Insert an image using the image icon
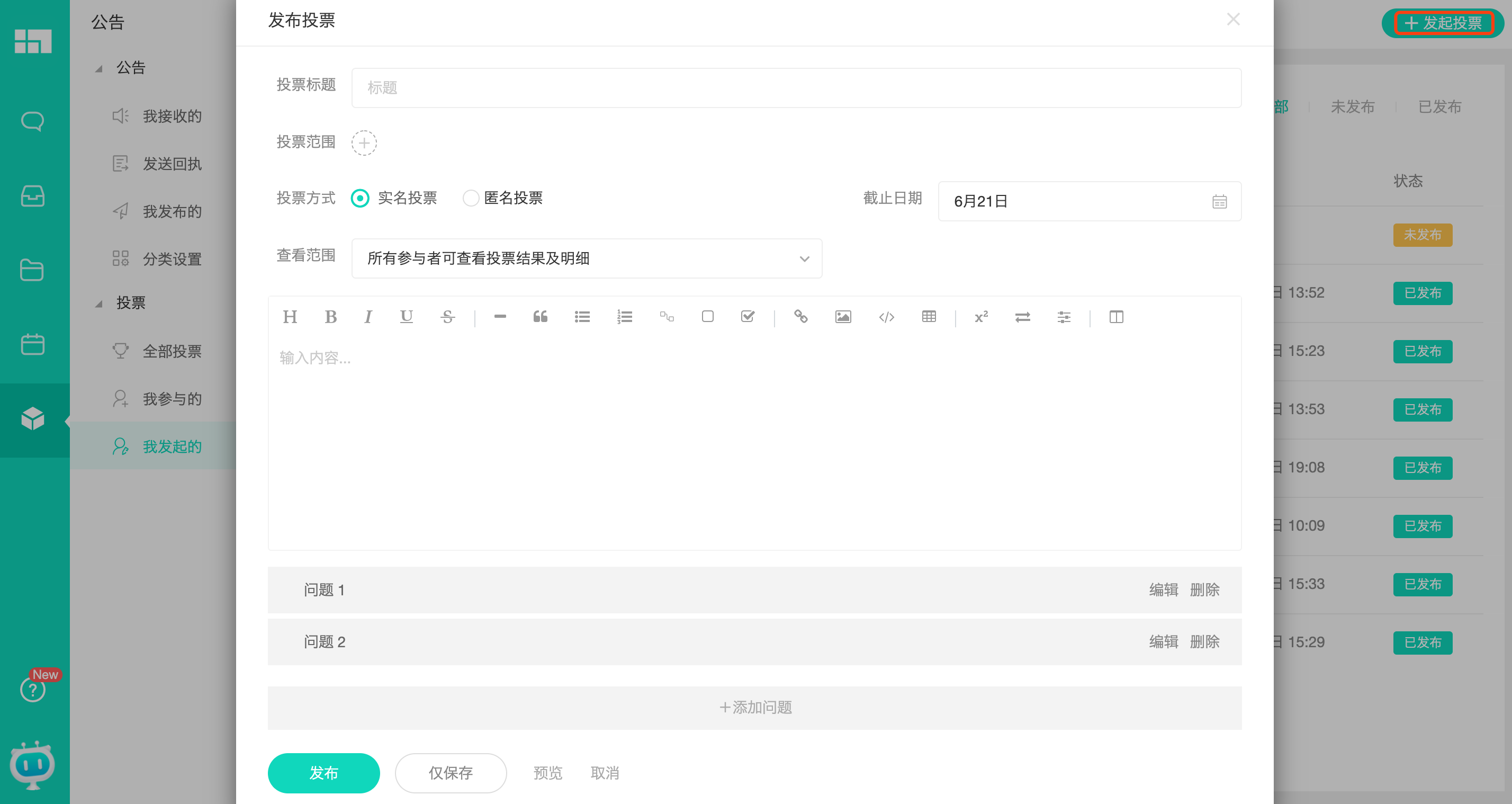Image resolution: width=1512 pixels, height=804 pixels. 842,317
